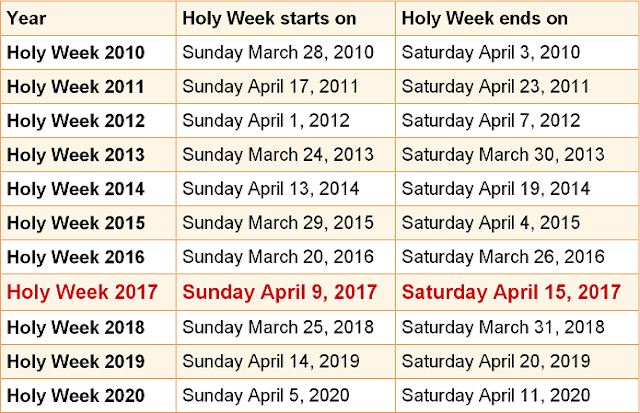Click 'Sunday March 20, 2016' cell
The image size is (640, 413).
[x=278, y=257]
